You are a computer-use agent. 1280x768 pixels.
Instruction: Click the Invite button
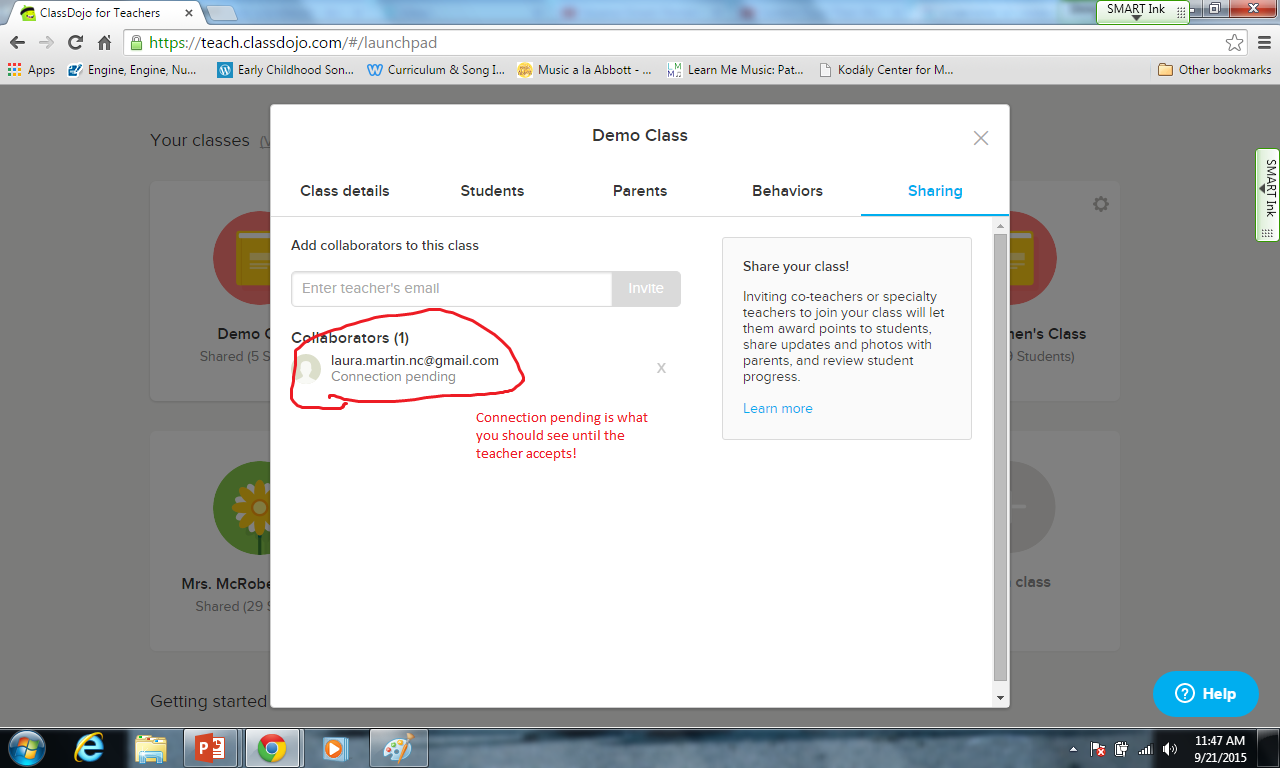pyautogui.click(x=646, y=288)
